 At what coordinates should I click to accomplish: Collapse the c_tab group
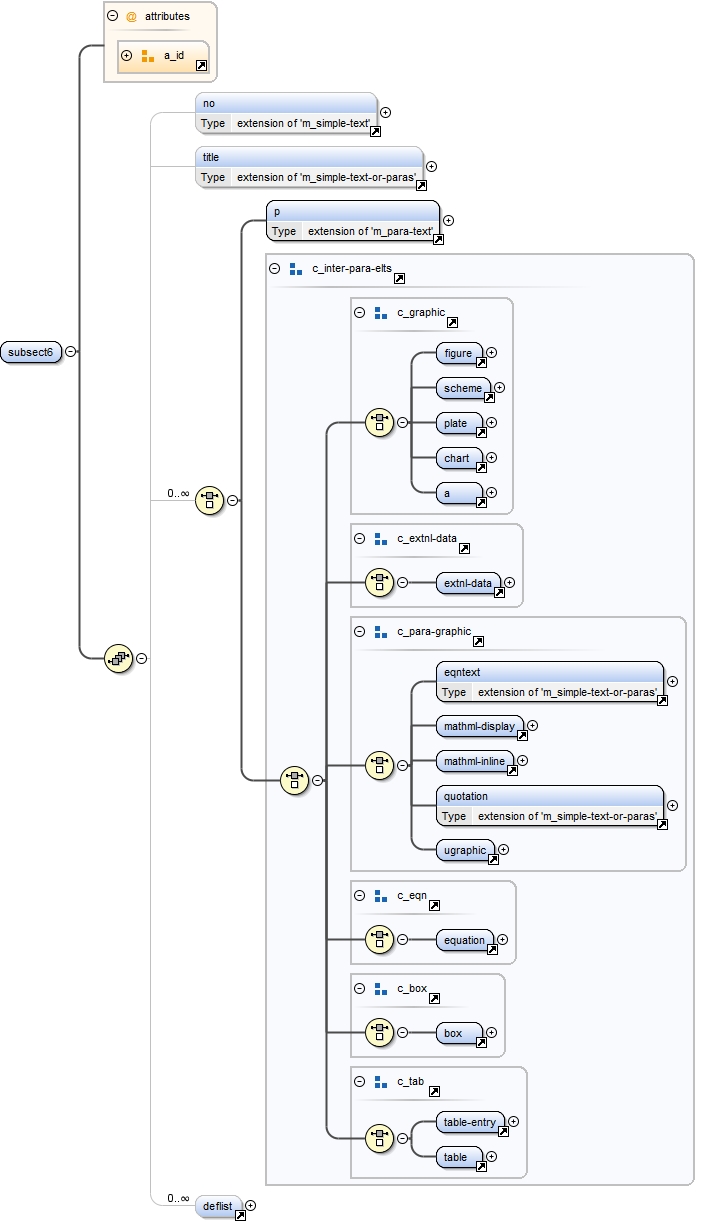pyautogui.click(x=359, y=1082)
